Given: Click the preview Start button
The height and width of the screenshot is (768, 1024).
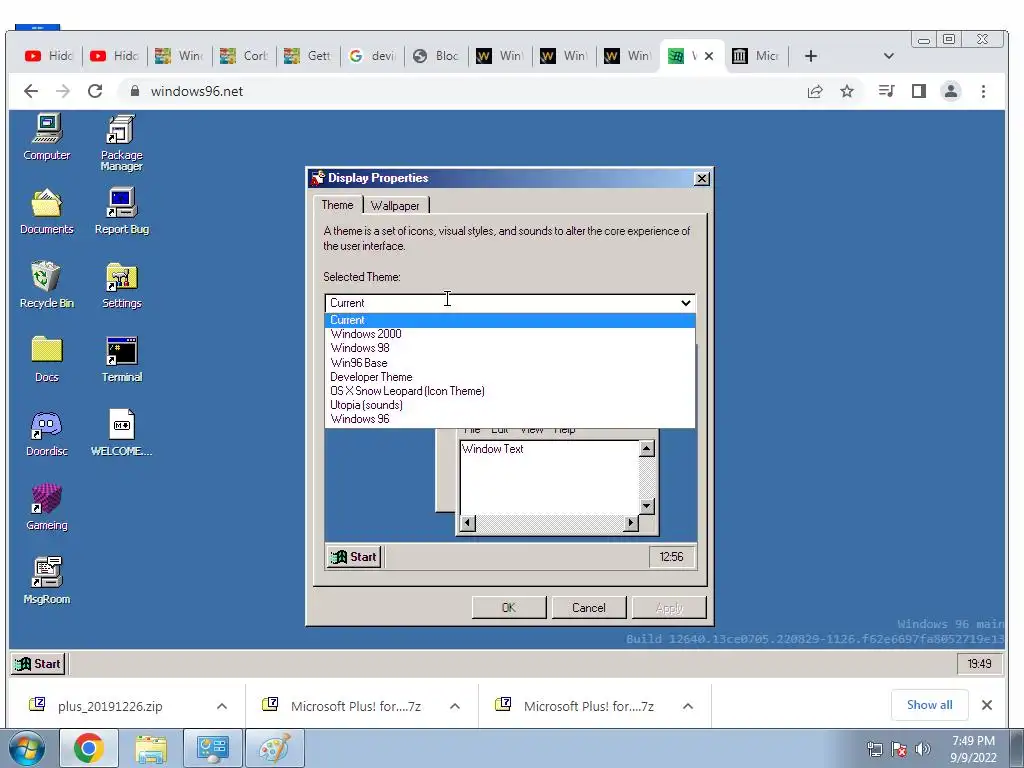Looking at the screenshot, I should point(354,556).
